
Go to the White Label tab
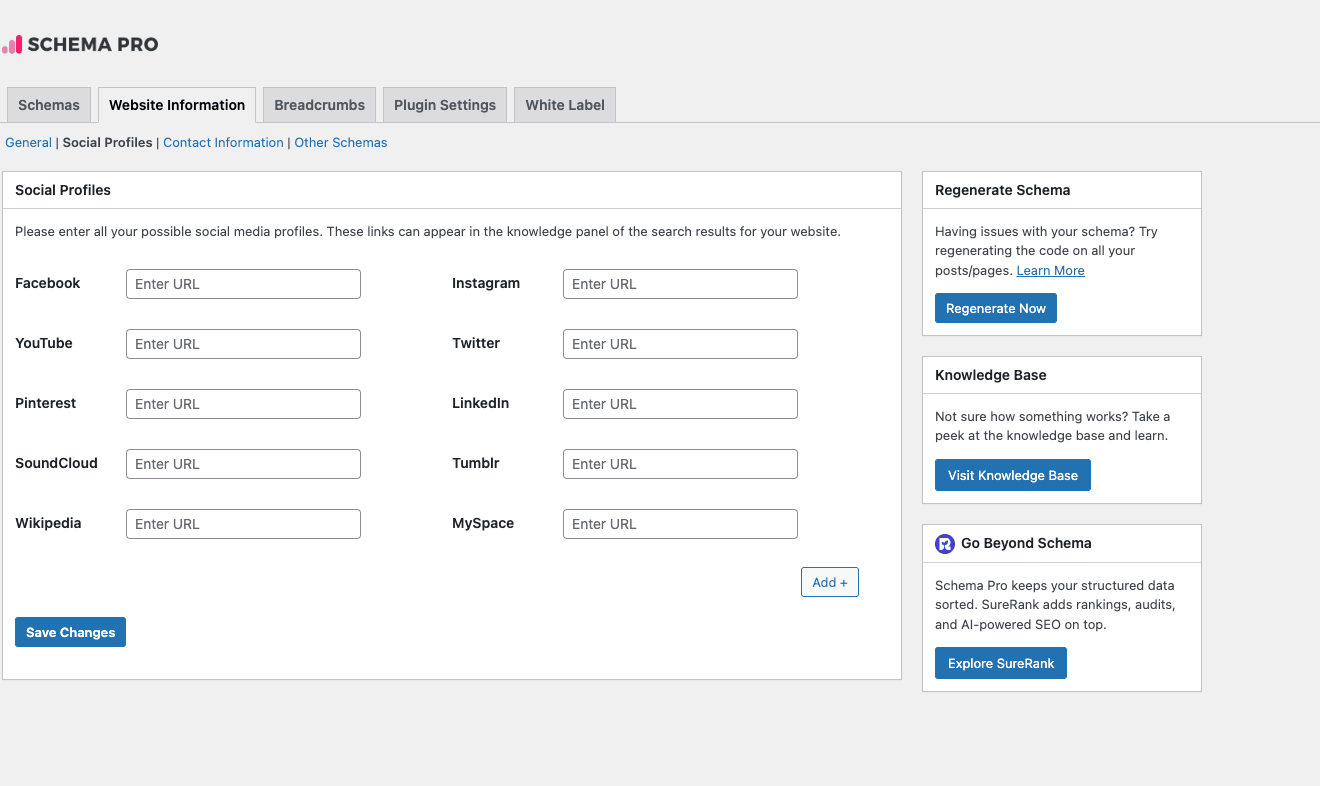pos(565,105)
